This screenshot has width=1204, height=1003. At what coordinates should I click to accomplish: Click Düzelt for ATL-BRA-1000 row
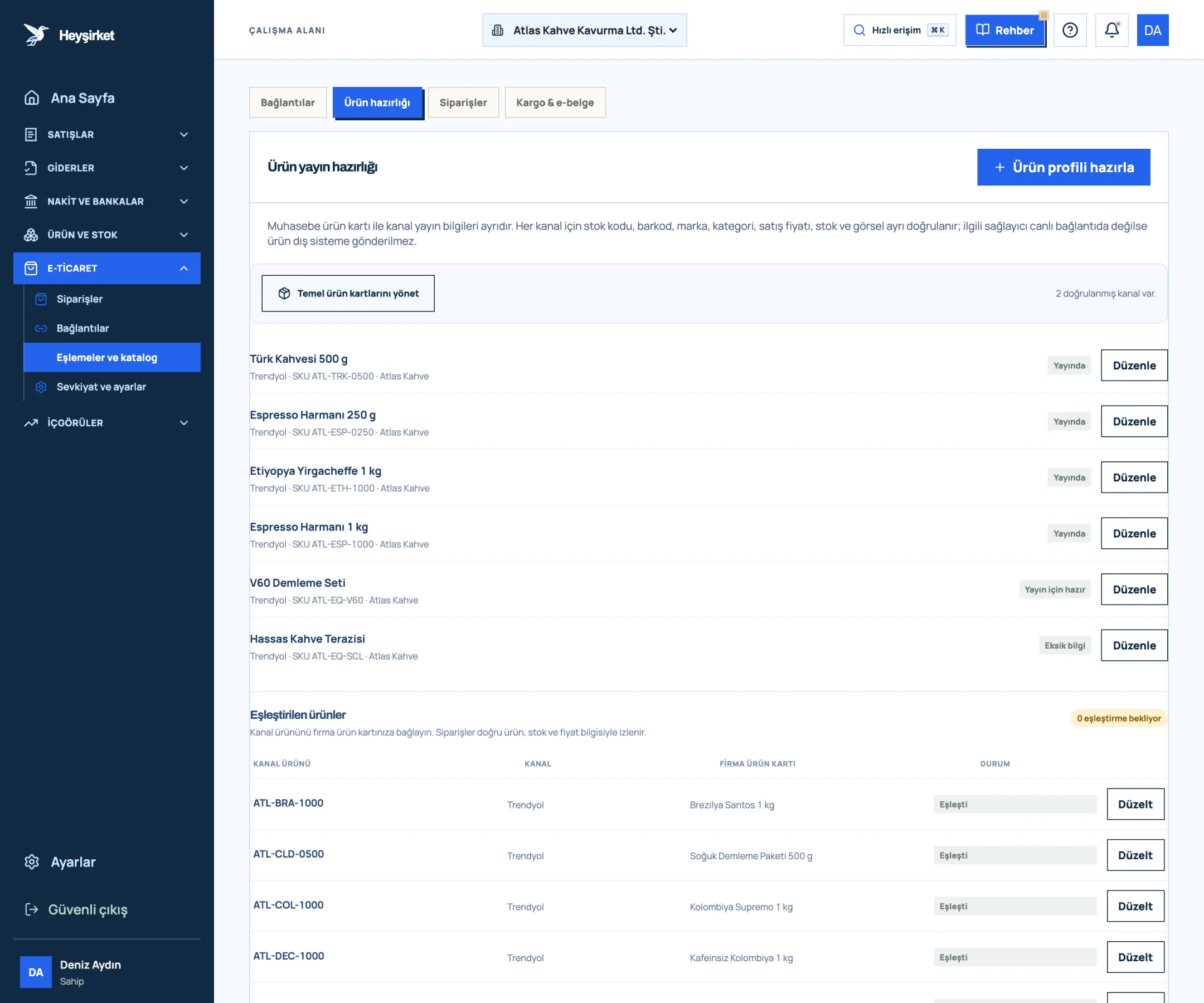(x=1135, y=805)
